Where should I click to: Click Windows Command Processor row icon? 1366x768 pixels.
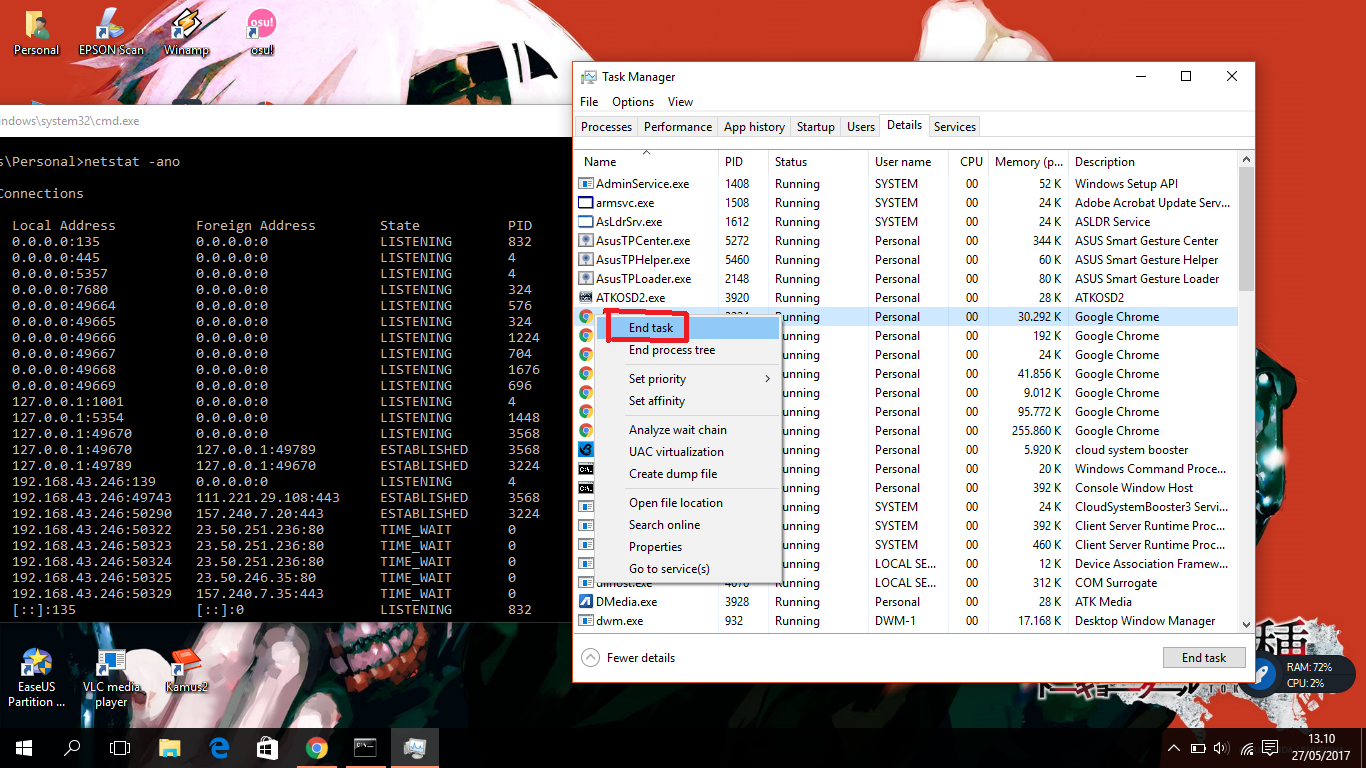(587, 469)
